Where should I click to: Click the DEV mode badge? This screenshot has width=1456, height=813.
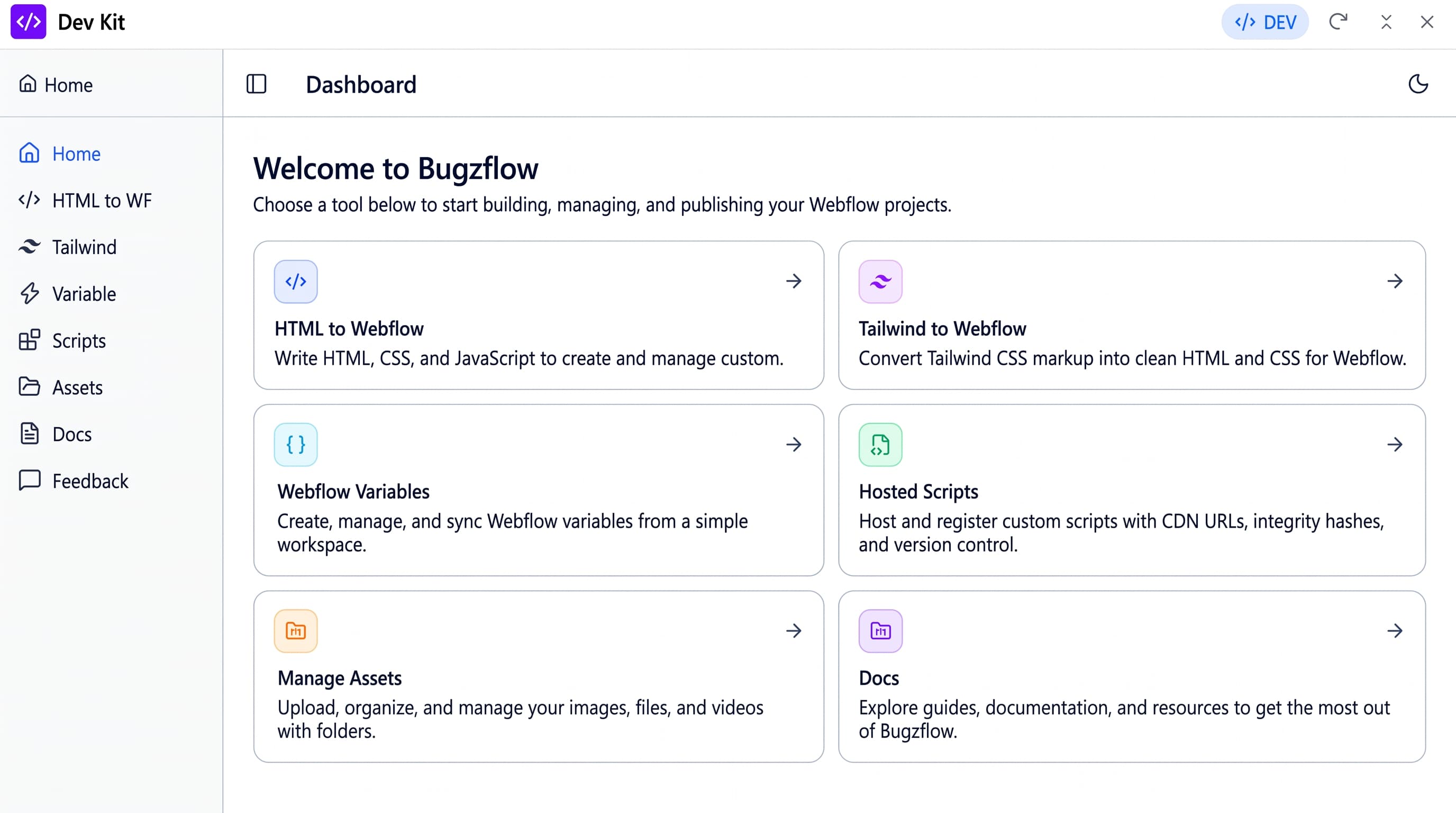click(x=1265, y=22)
